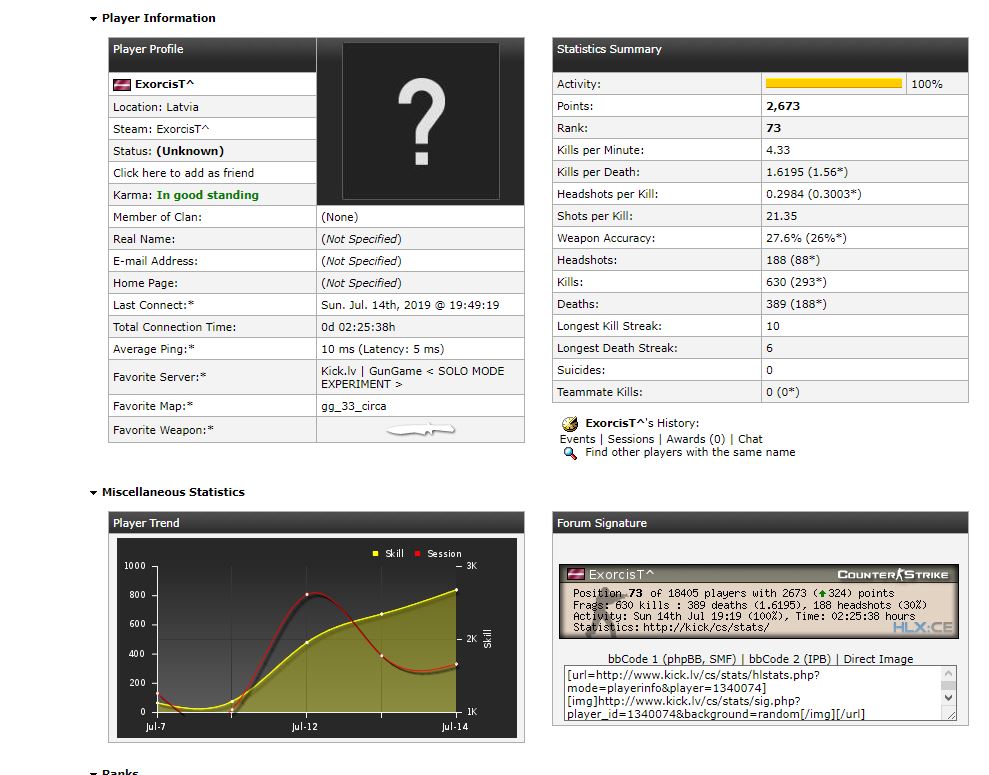
Task: Click the magnifying glass search icon
Action: click(570, 453)
